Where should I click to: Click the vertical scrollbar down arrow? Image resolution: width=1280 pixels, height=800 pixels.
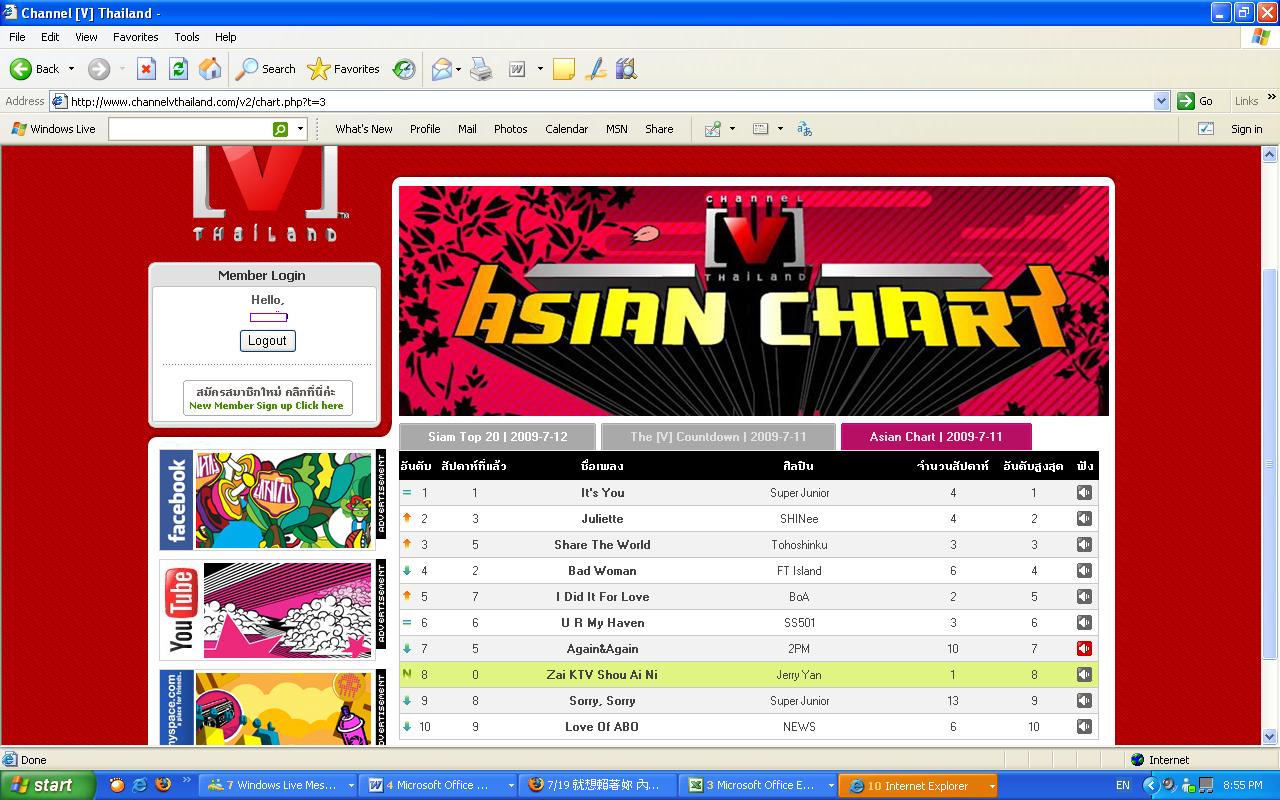click(x=1271, y=737)
